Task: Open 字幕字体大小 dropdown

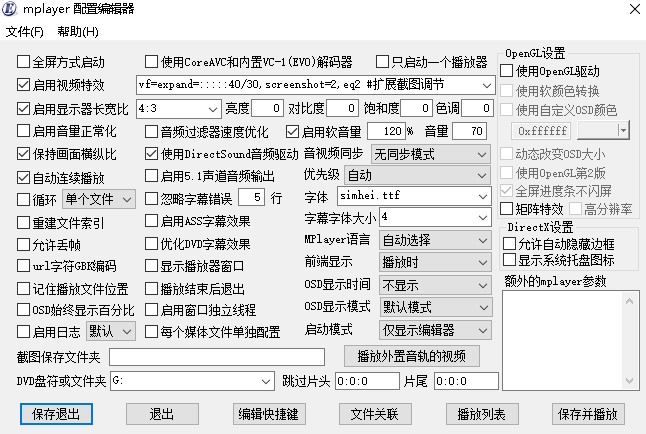Action: [483, 217]
